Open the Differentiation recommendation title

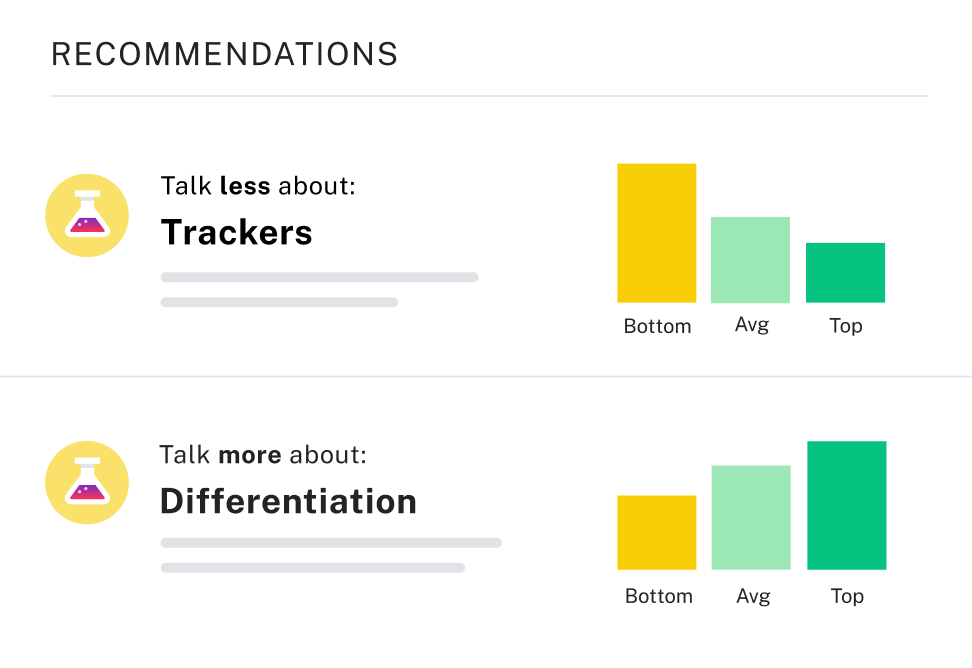tap(288, 501)
